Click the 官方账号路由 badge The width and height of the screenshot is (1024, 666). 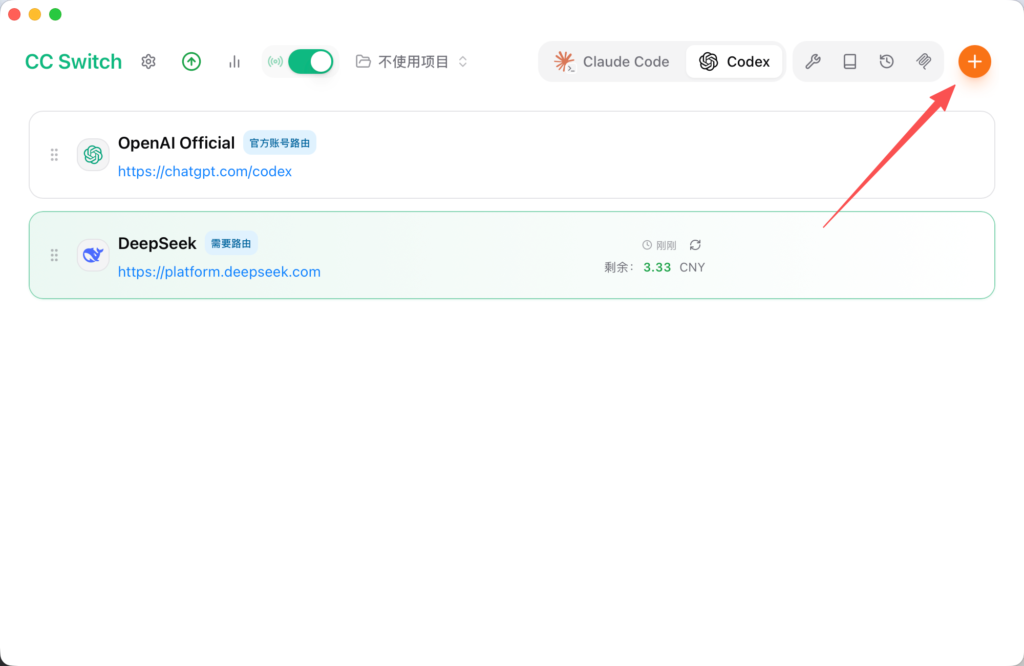click(280, 143)
